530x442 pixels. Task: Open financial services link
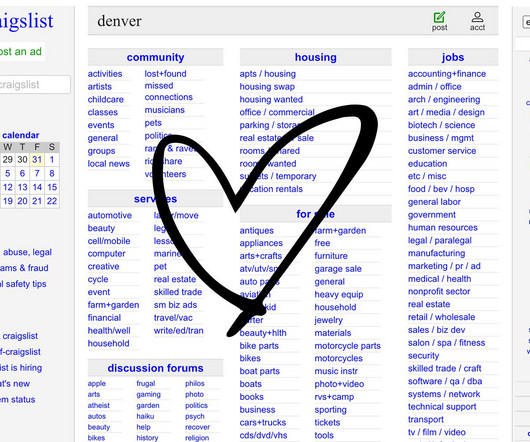coord(104,318)
